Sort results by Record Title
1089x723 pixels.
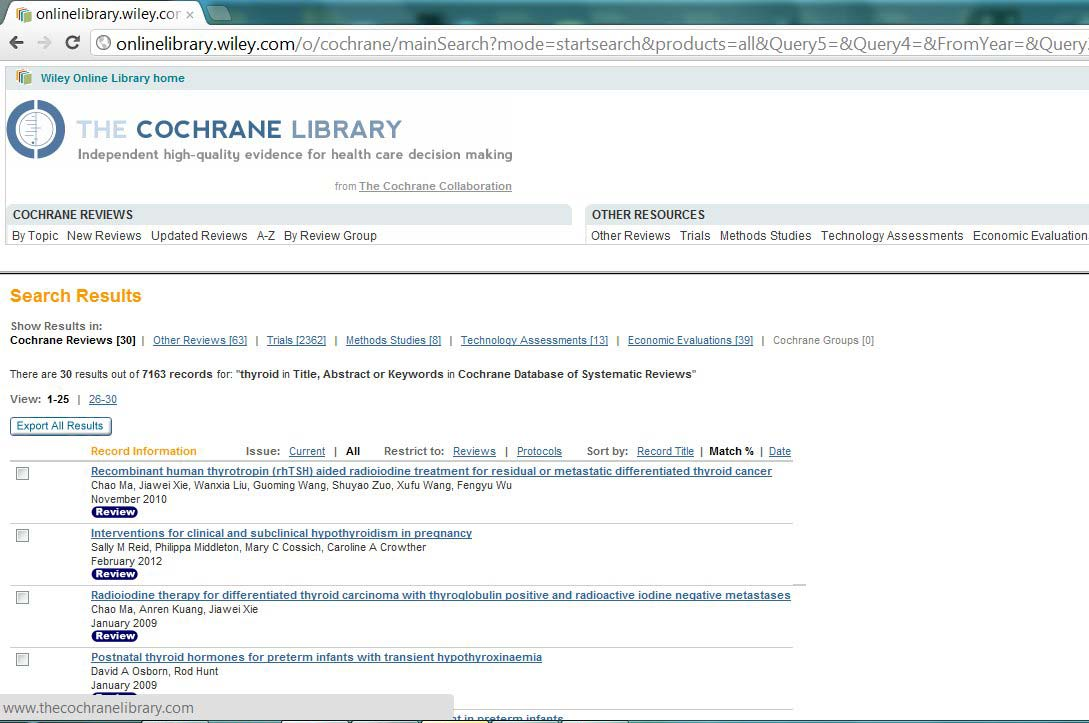pyautogui.click(x=665, y=451)
